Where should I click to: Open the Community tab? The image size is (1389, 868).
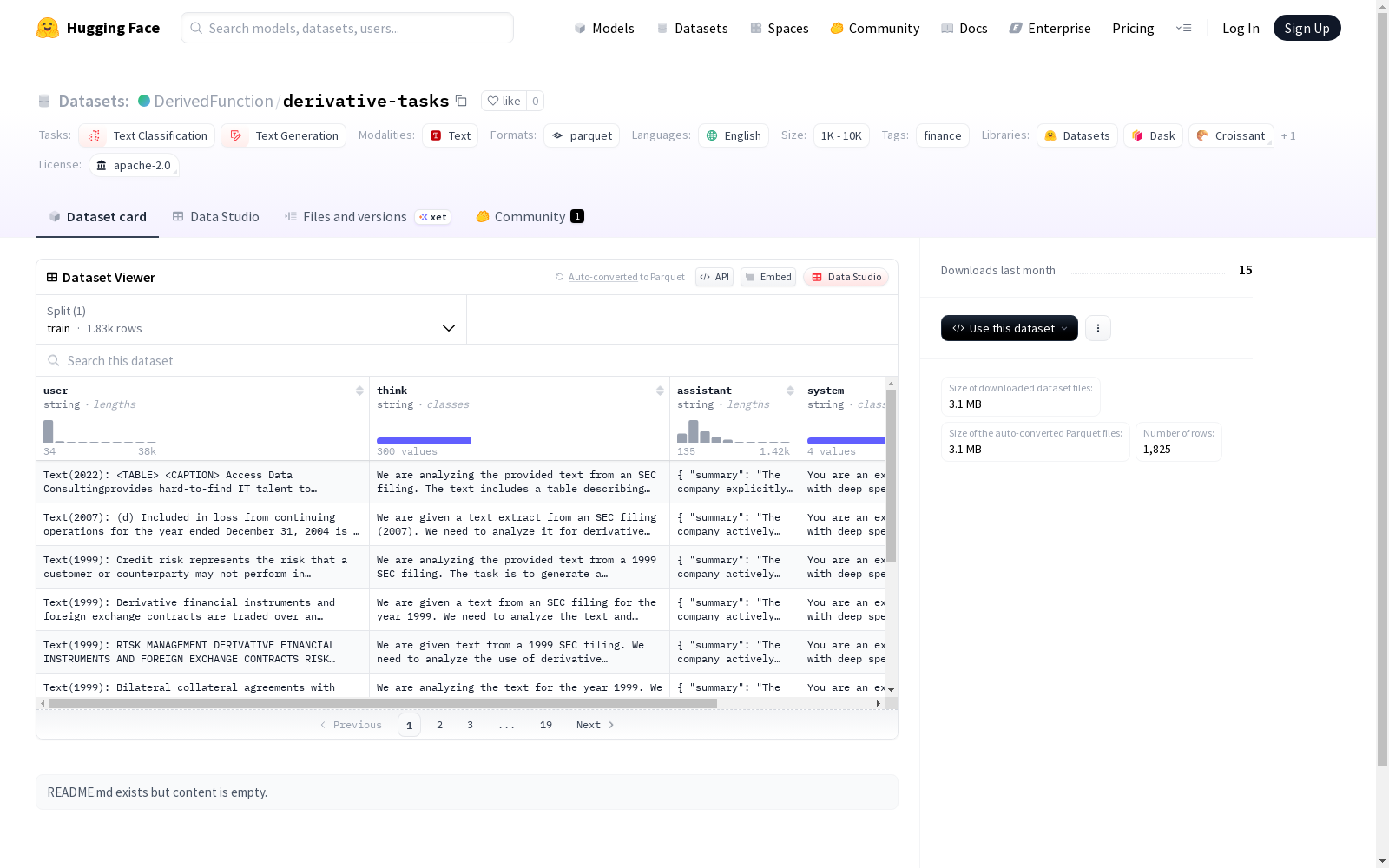530,217
